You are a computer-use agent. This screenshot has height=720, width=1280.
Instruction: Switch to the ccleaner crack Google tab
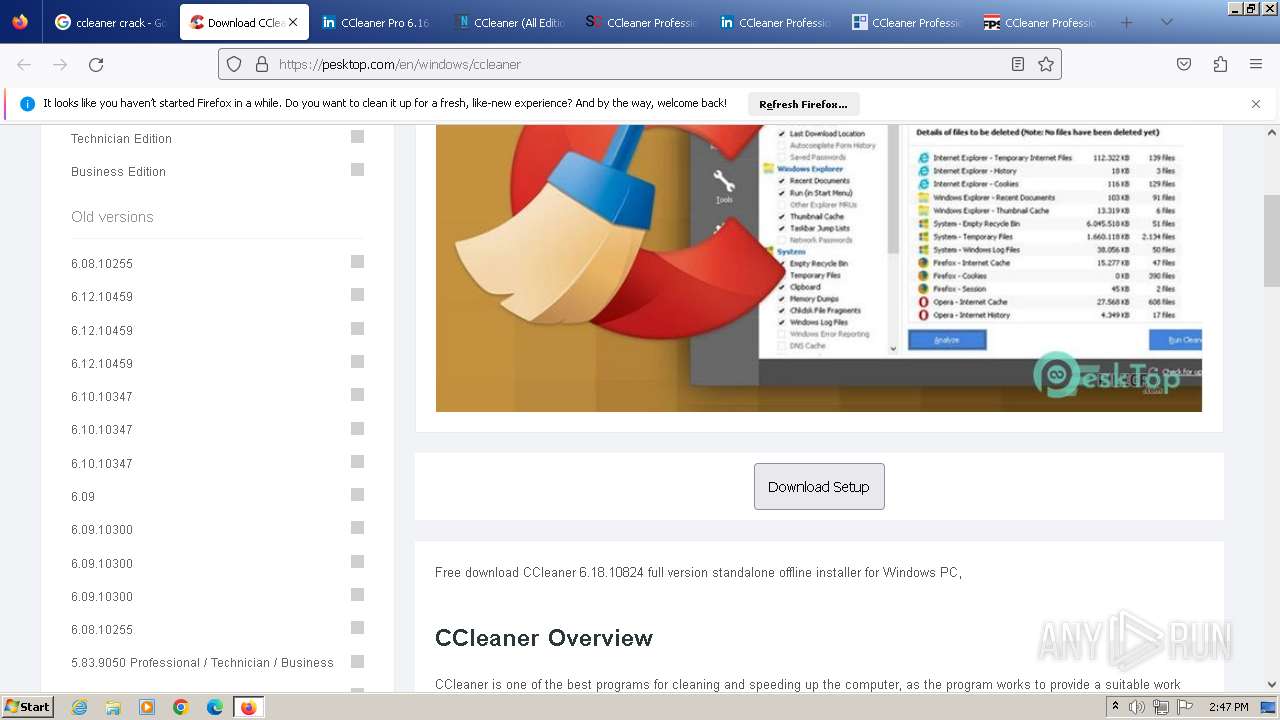point(111,22)
